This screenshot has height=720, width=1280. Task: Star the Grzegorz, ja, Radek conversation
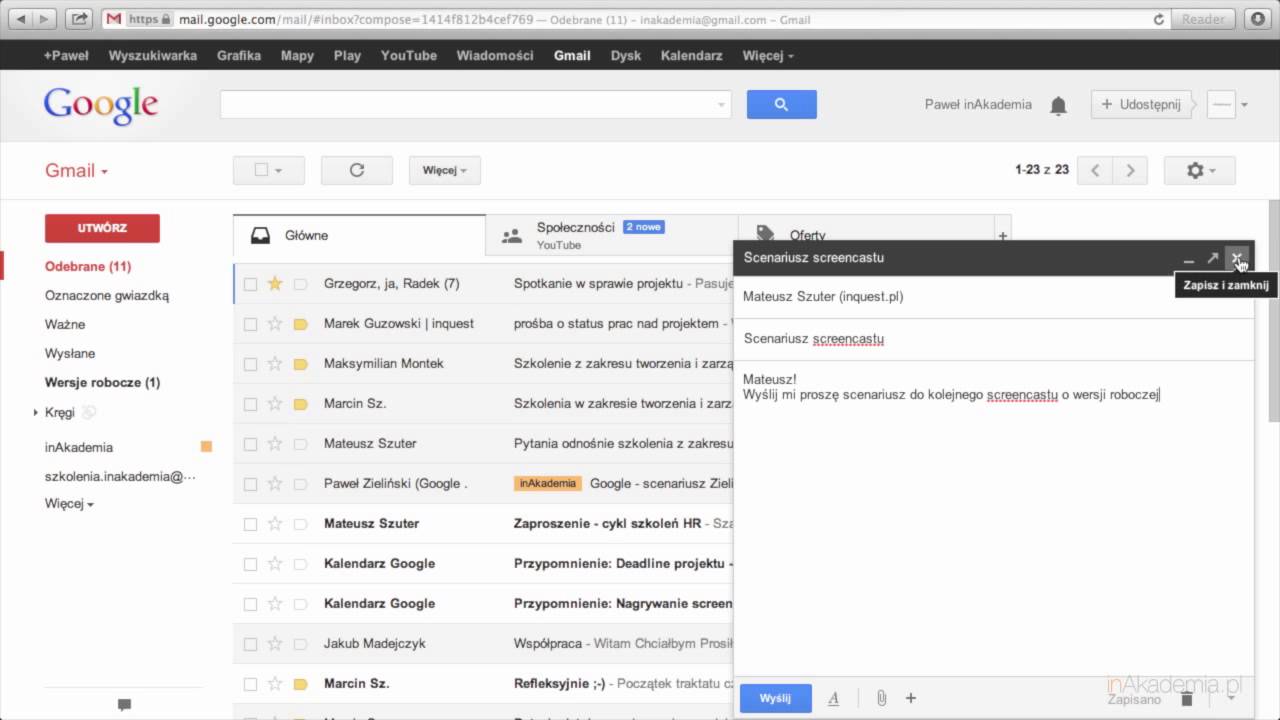pos(275,283)
